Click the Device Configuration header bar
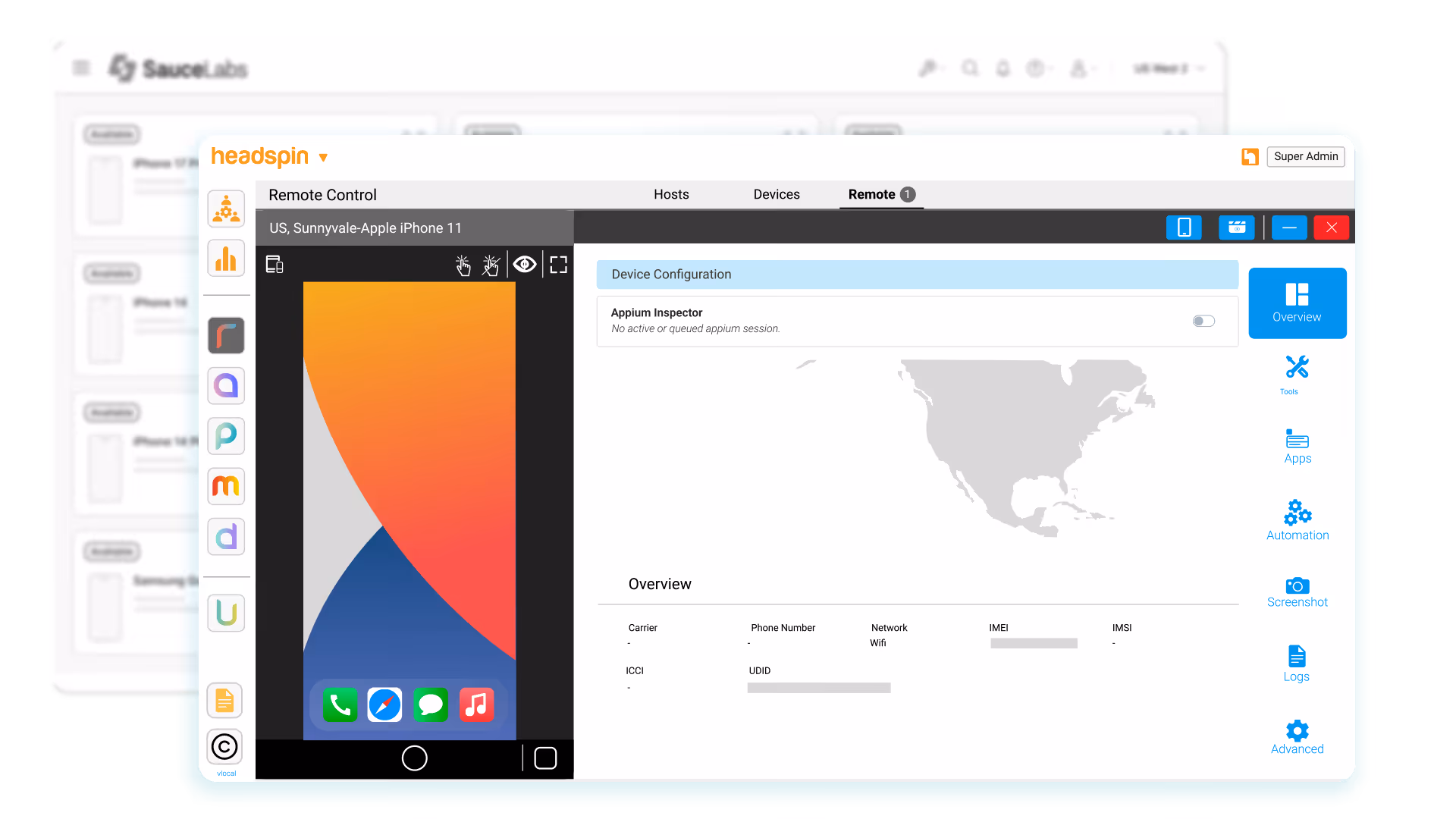This screenshot has width=1456, height=819. pyautogui.click(x=917, y=275)
